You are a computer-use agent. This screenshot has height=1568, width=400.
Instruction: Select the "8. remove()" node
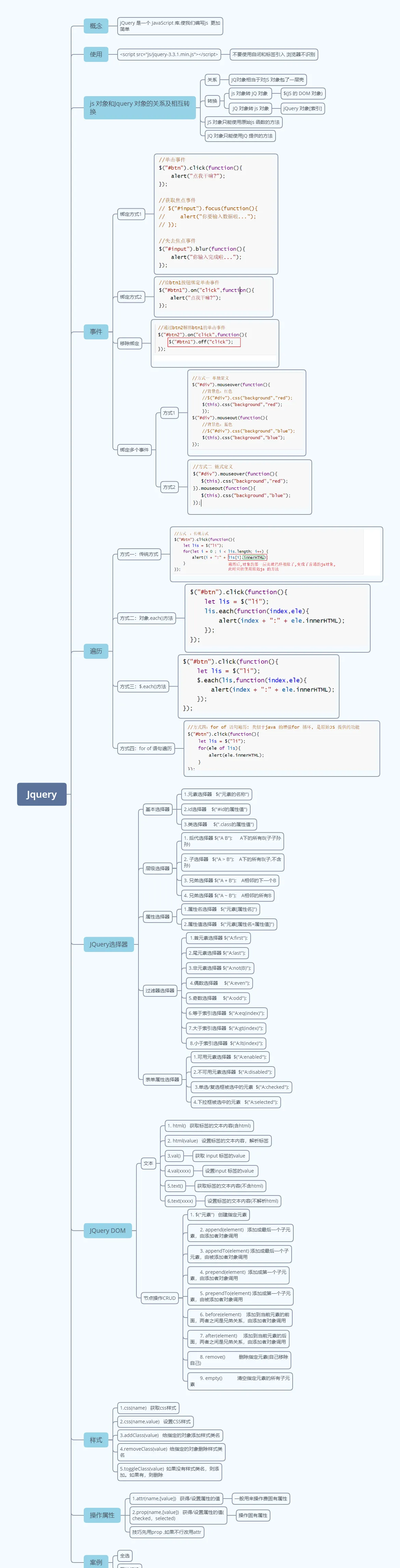[x=239, y=1360]
